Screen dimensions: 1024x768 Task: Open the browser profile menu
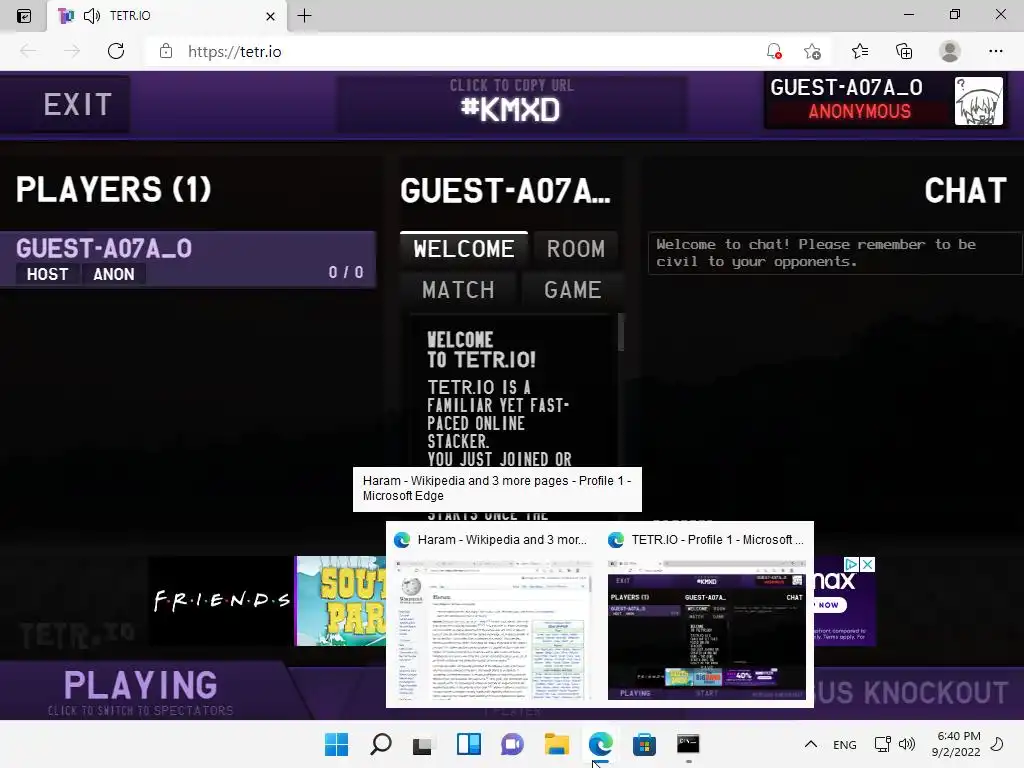click(x=950, y=52)
